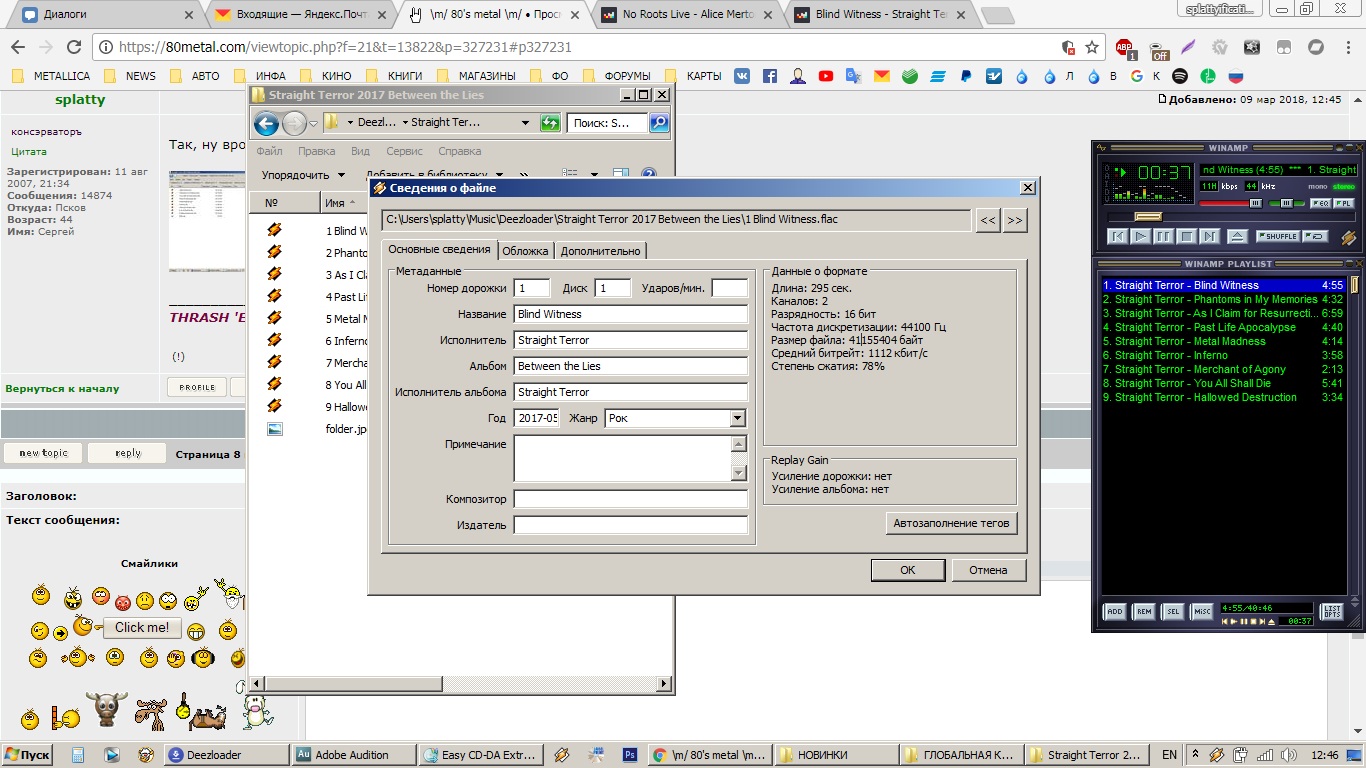Click 'Вернуться к началу' link
Image resolution: width=1366 pixels, height=768 pixels.
point(62,388)
